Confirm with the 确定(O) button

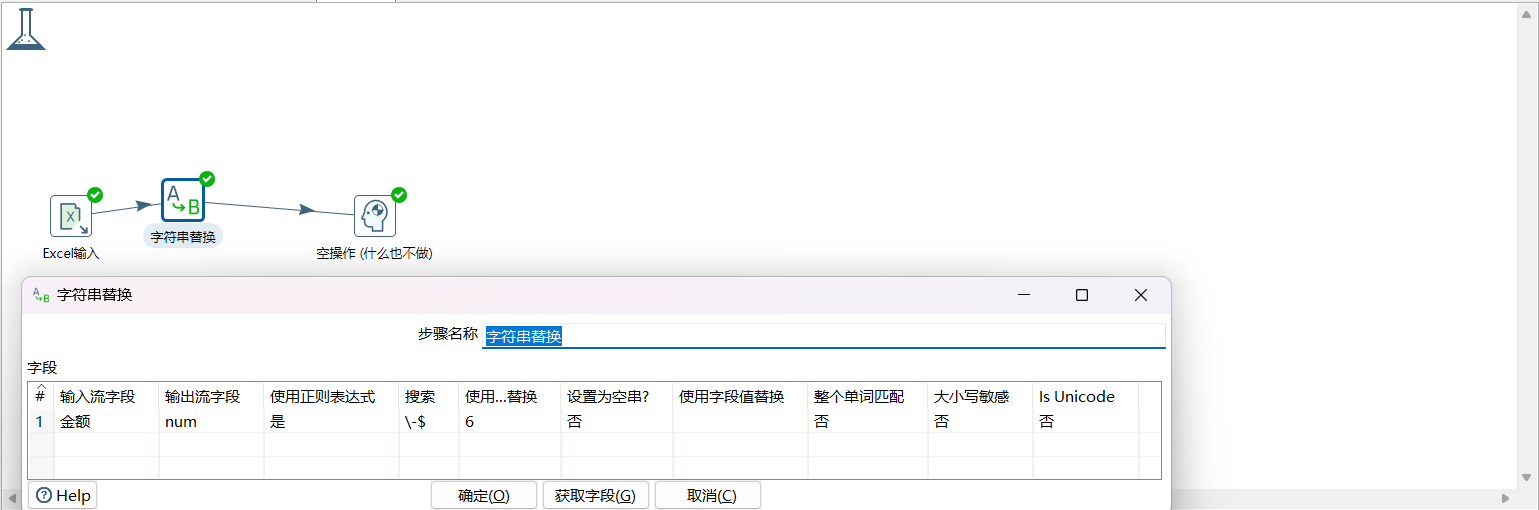point(484,495)
